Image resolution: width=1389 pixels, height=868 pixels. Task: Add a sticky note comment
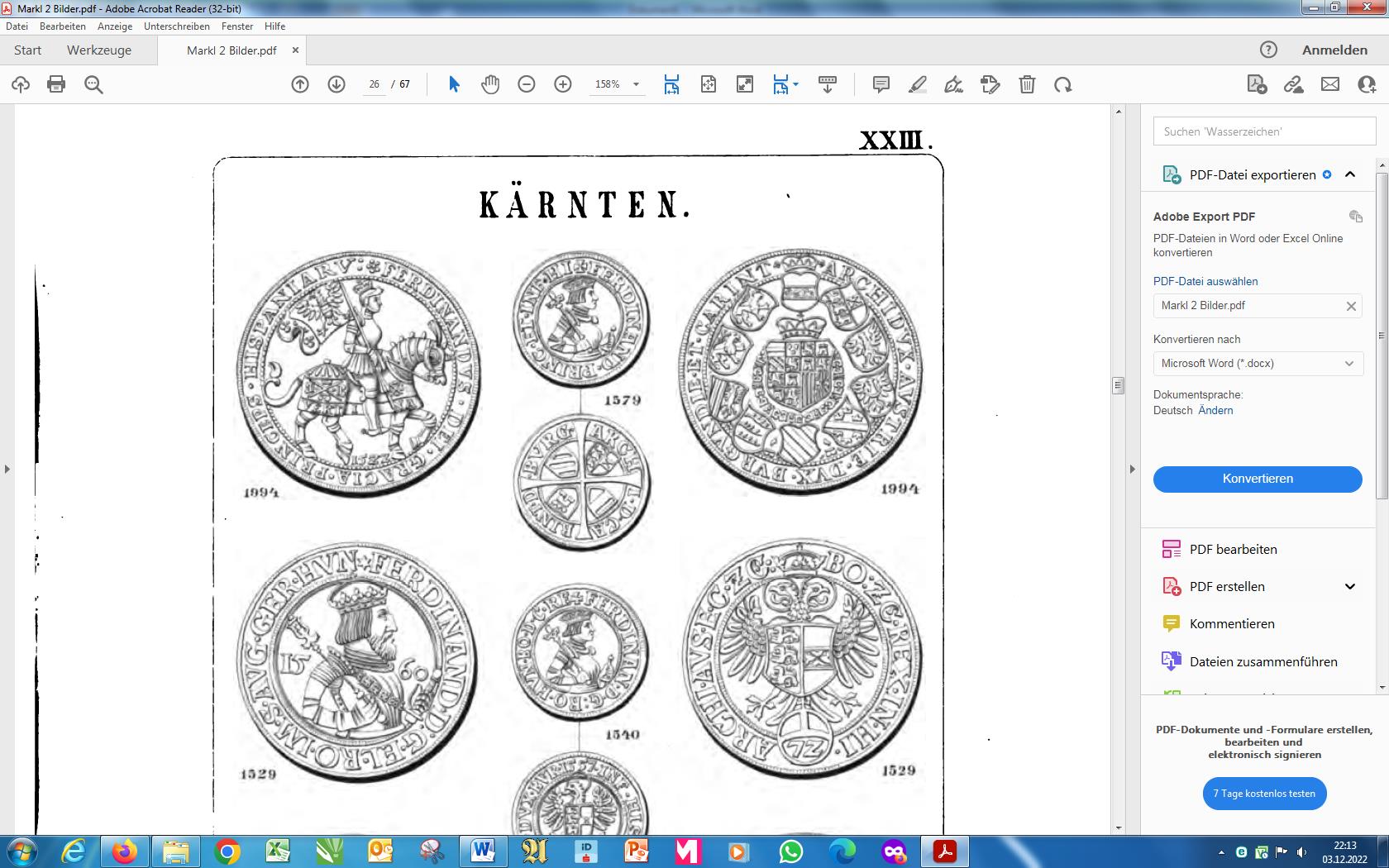[881, 84]
